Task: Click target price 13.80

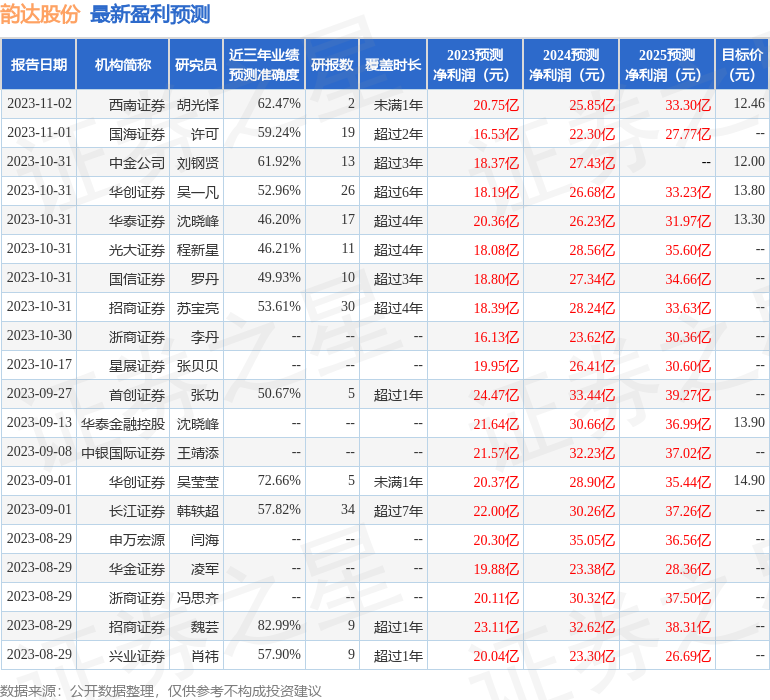Action: click(x=749, y=191)
